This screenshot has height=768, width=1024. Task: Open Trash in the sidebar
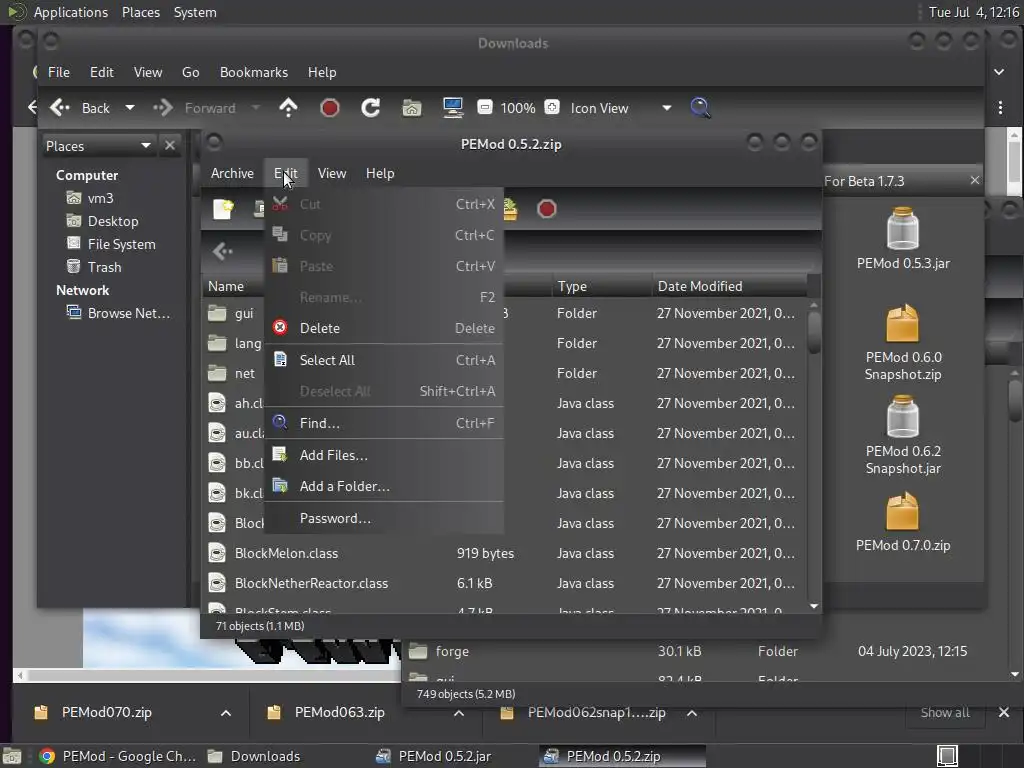click(x=104, y=267)
